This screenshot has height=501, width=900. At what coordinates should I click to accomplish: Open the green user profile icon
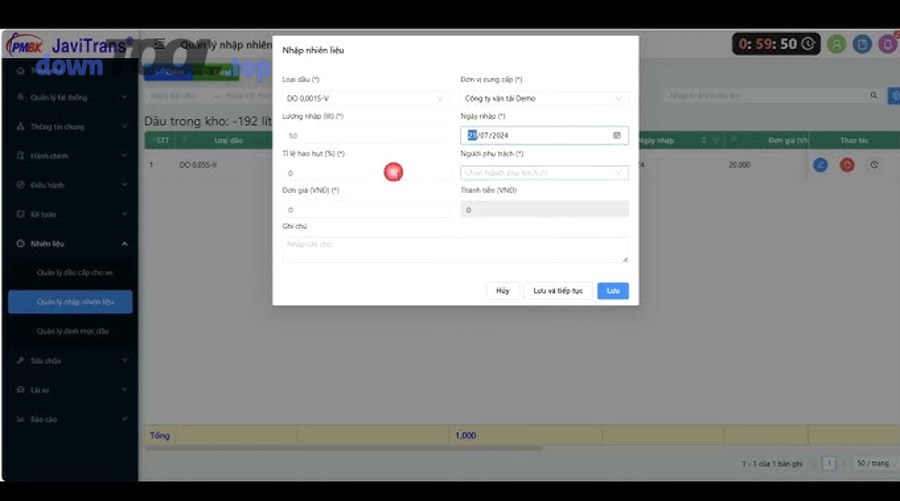coord(836,44)
